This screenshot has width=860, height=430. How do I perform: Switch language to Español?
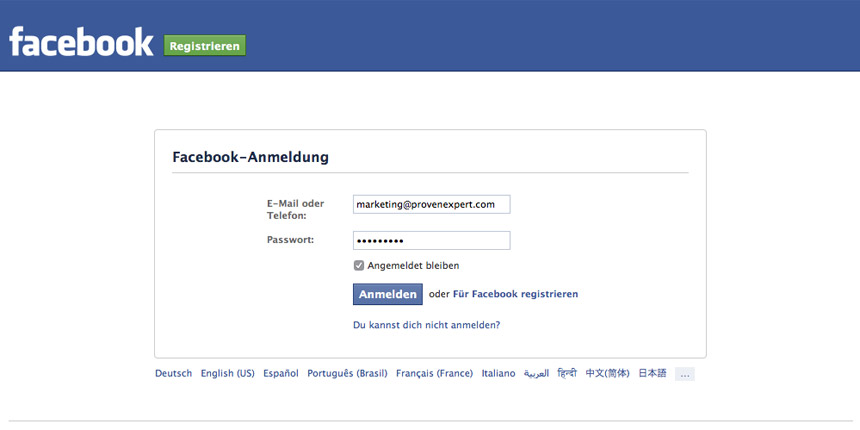[281, 374]
